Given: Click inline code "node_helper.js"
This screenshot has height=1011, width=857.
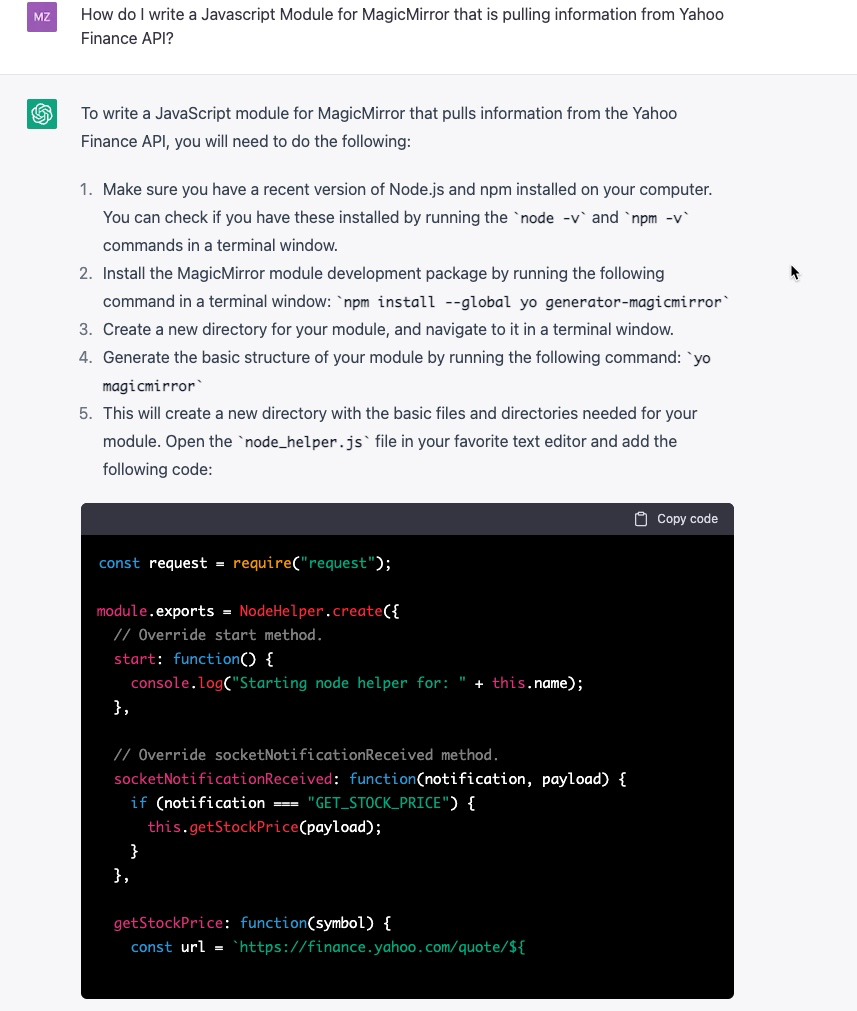Looking at the screenshot, I should pos(303,442).
